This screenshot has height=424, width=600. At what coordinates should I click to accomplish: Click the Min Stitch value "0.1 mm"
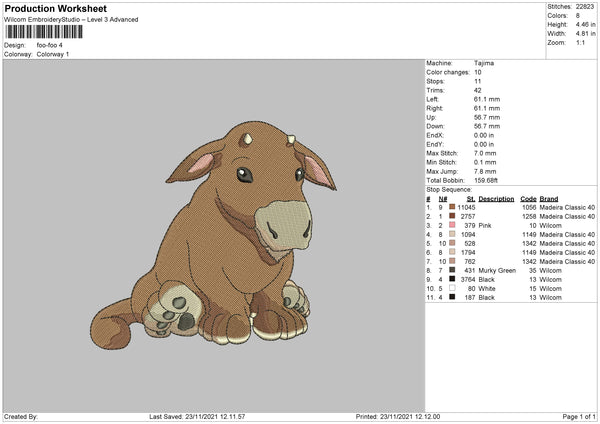click(485, 162)
